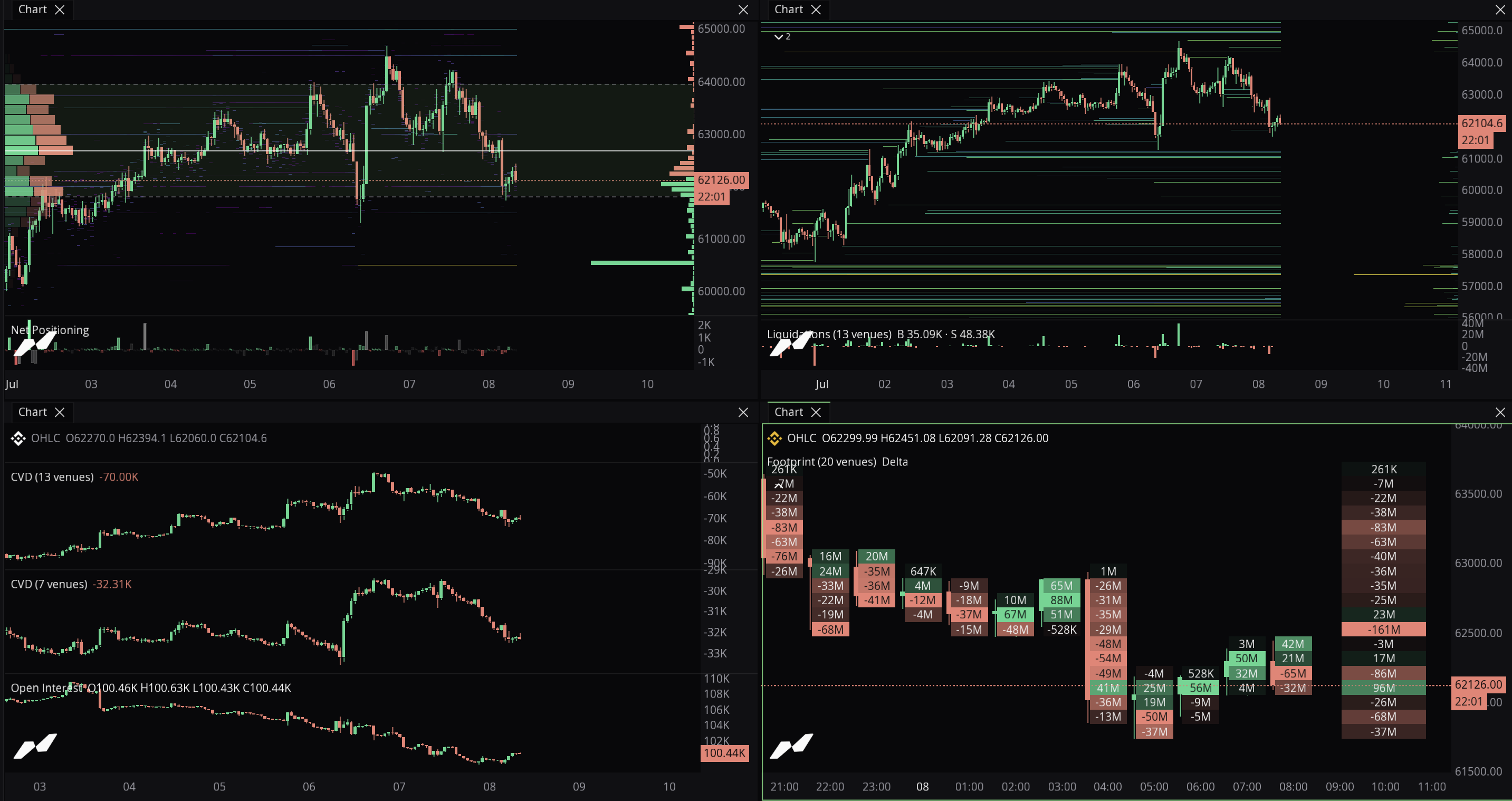The height and width of the screenshot is (801, 1512).
Task: Select the CVD (13 venues) indicator label
Action: pyautogui.click(x=52, y=477)
